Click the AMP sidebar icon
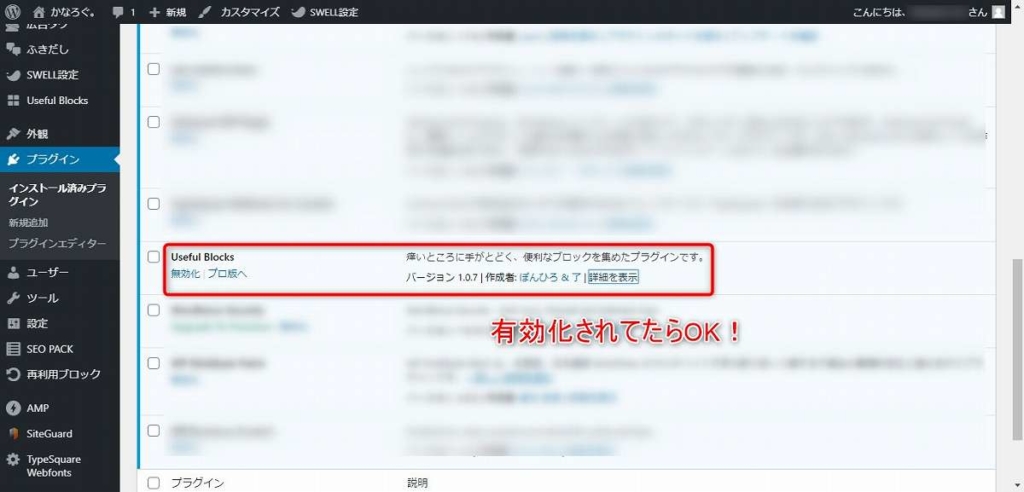This screenshot has width=1024, height=492. pos(13,408)
